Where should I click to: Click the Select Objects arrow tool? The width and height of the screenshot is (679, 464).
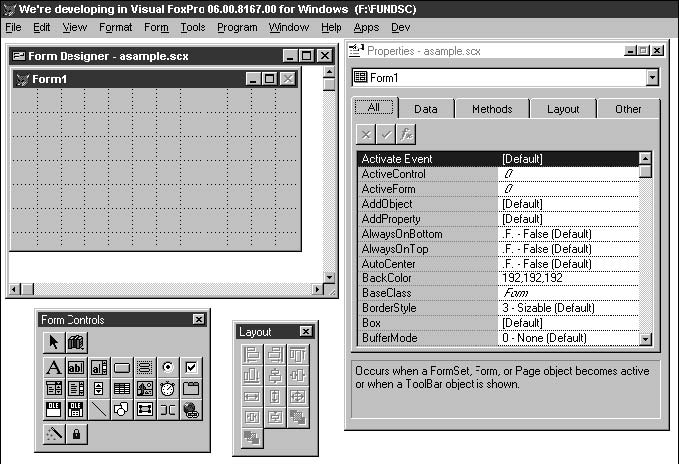54,343
